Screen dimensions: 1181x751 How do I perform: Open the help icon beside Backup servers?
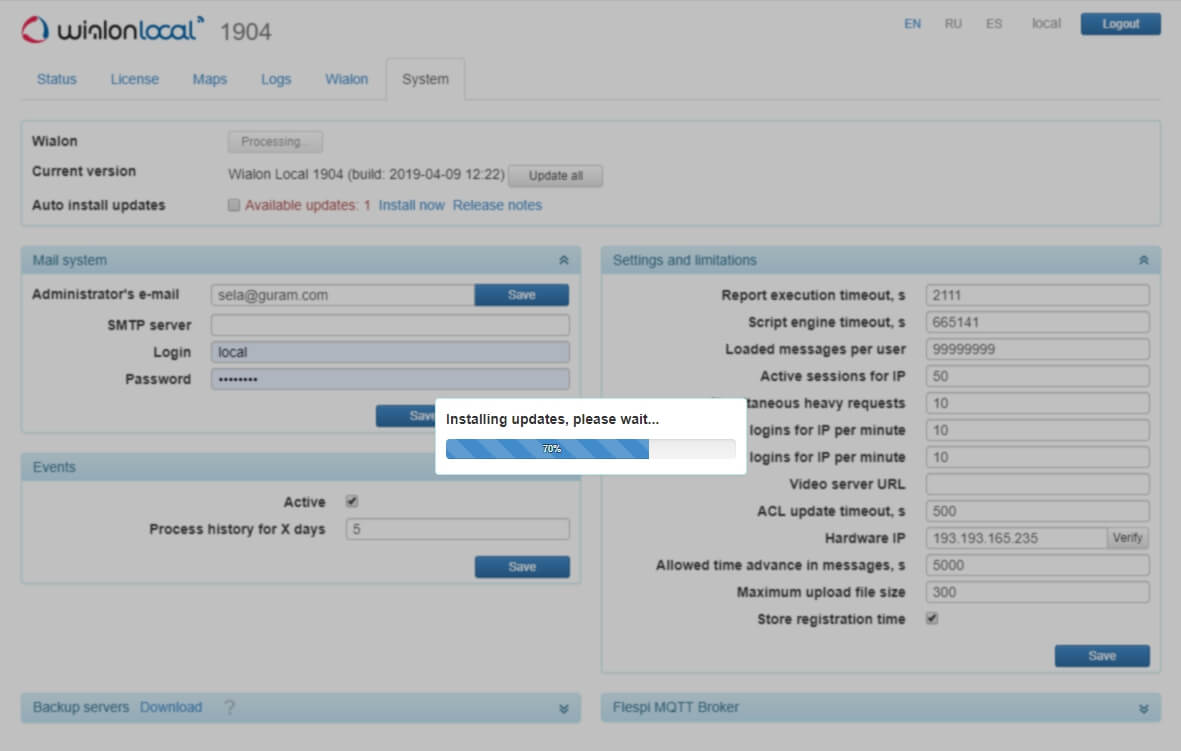click(230, 707)
